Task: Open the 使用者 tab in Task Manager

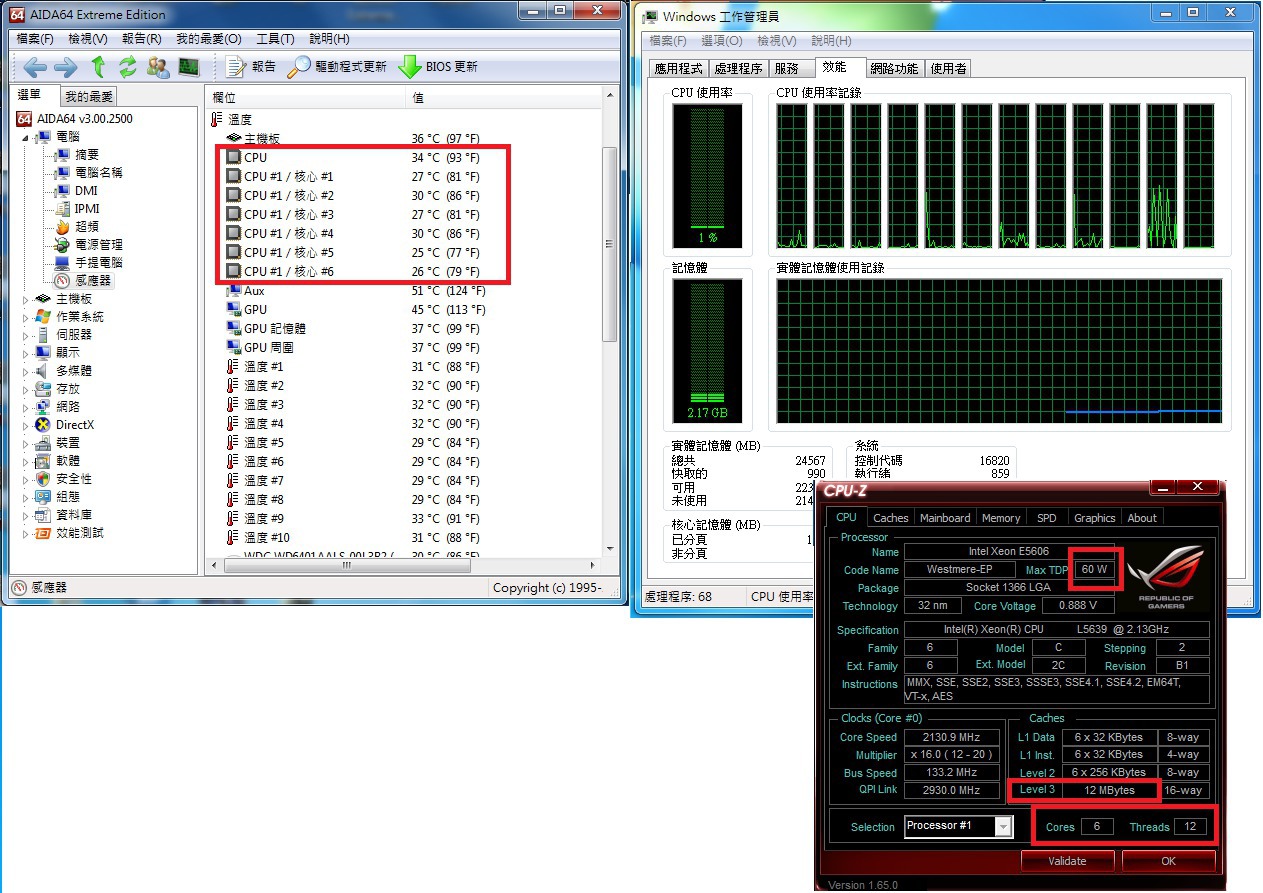Action: (948, 68)
